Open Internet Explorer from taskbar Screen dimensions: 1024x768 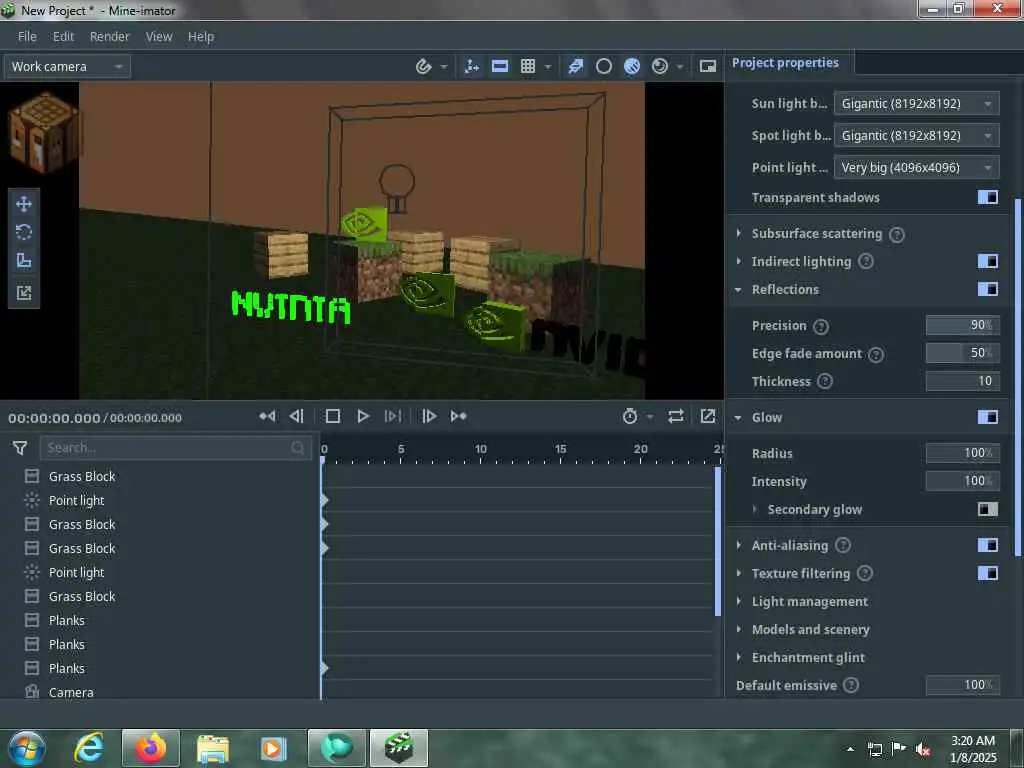(89, 748)
